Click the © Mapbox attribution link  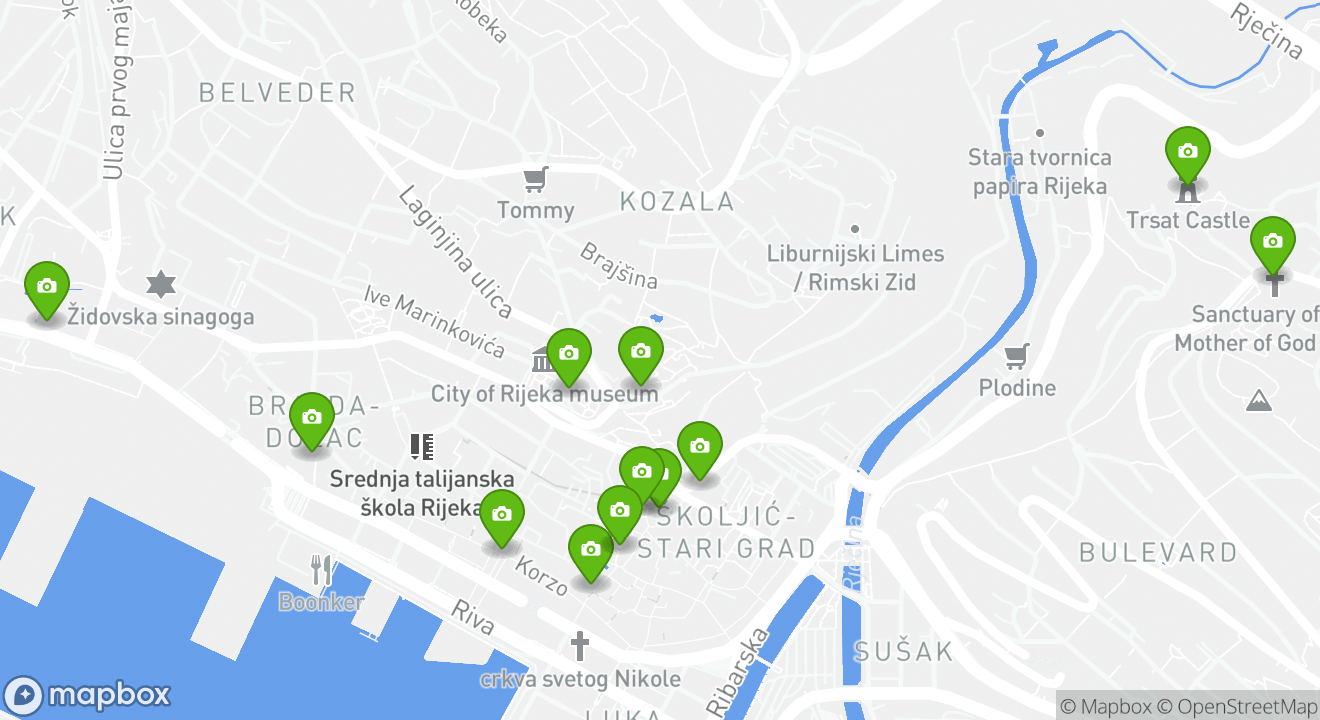pos(1106,706)
